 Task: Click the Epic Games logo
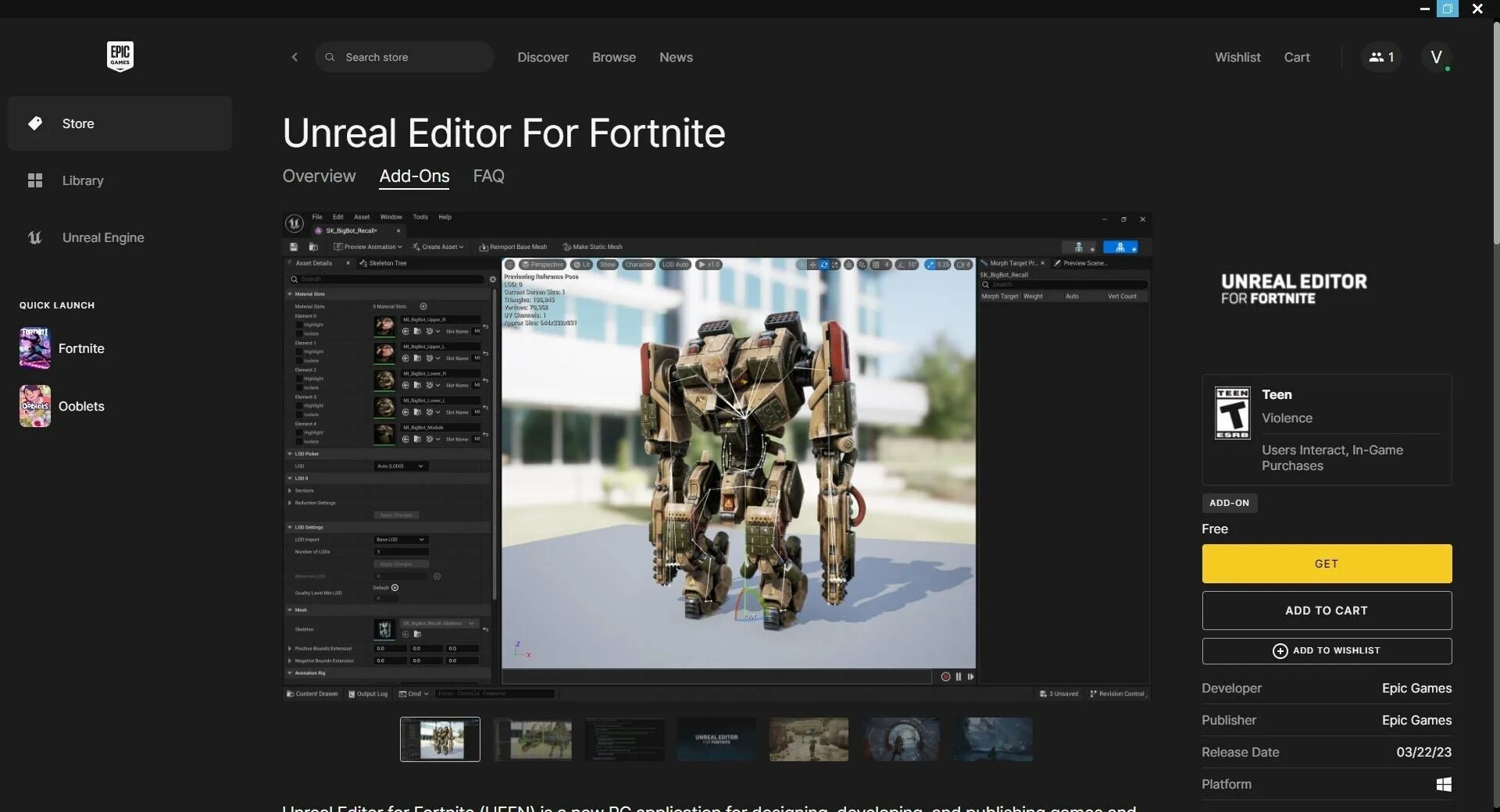point(120,56)
